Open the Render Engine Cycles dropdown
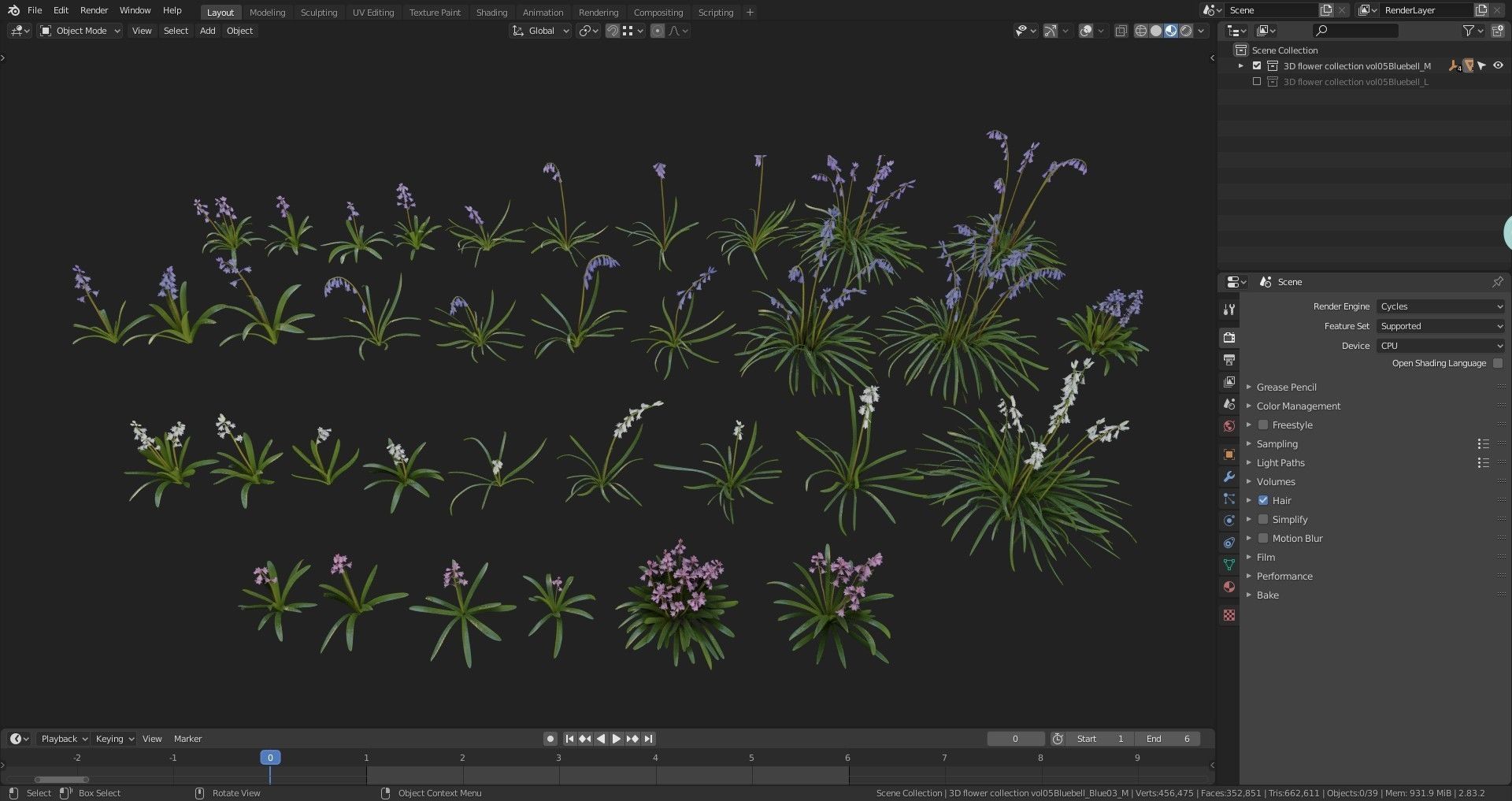The image size is (1512, 801). pos(1441,306)
